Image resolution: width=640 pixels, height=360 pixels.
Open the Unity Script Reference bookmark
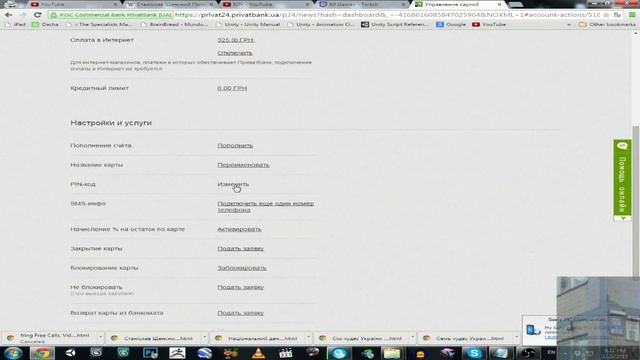tap(395, 24)
